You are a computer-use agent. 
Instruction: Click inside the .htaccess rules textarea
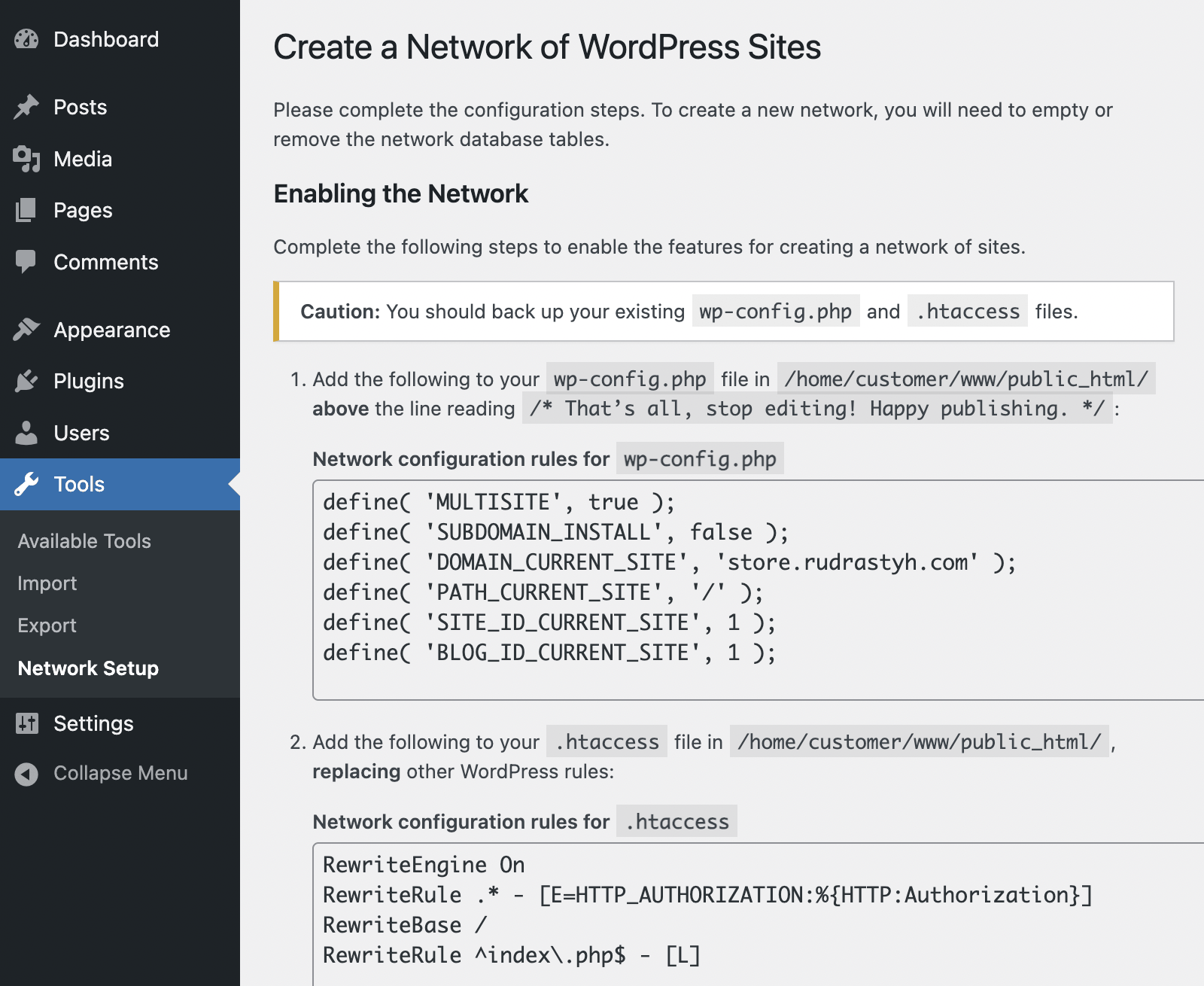point(759,914)
